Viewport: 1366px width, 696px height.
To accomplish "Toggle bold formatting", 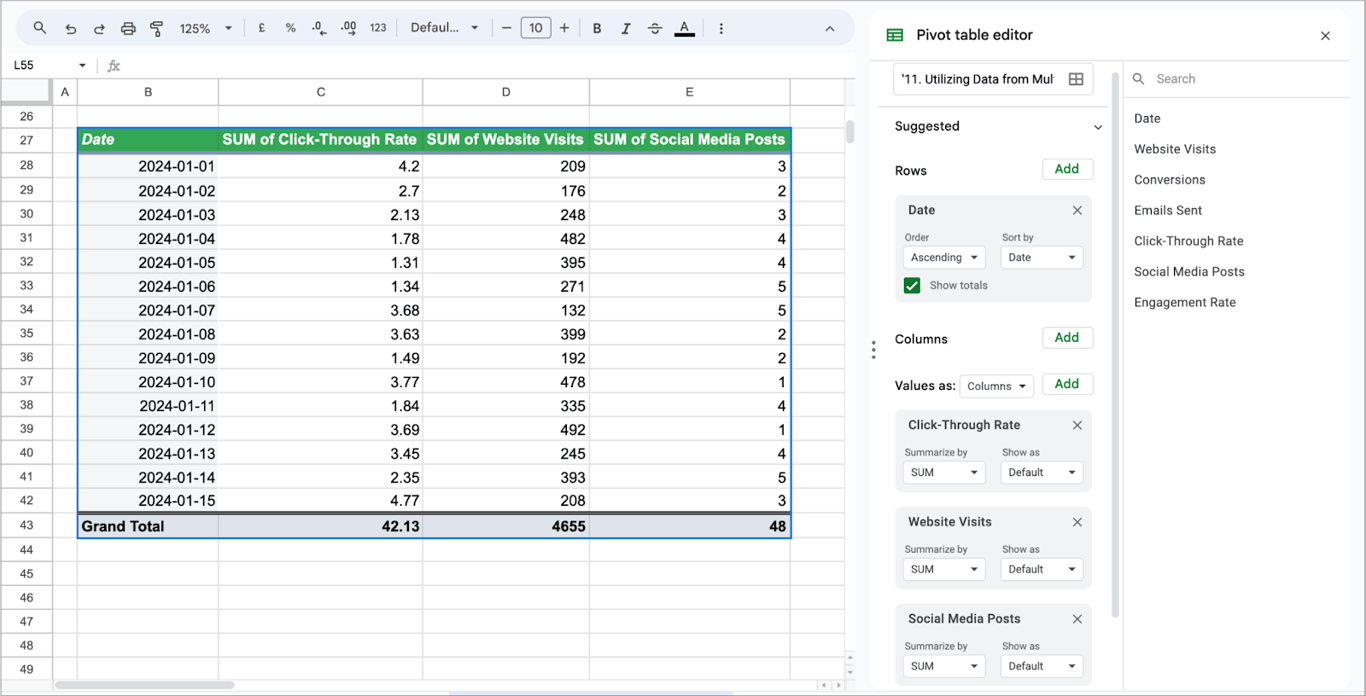I will tap(597, 28).
